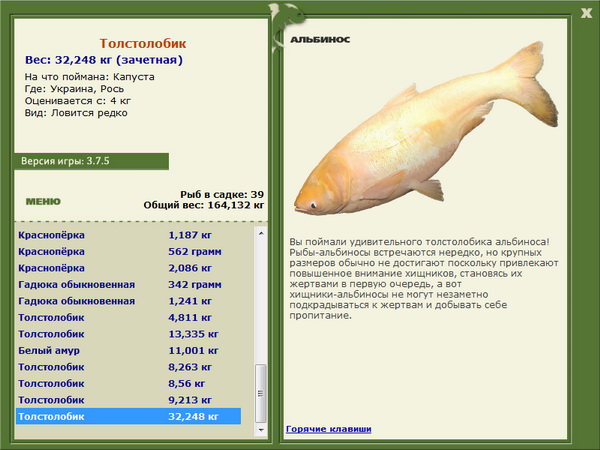Click the На что поймана: Капуста line
This screenshot has width=600, height=450.
(90, 77)
